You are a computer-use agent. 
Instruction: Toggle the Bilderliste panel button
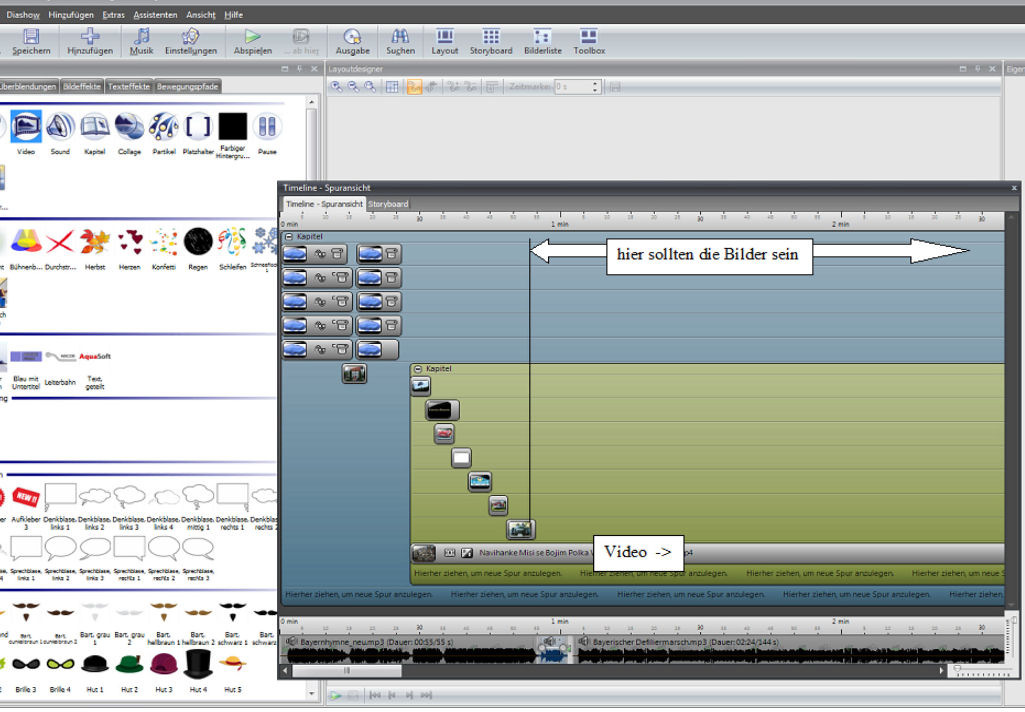[x=542, y=41]
